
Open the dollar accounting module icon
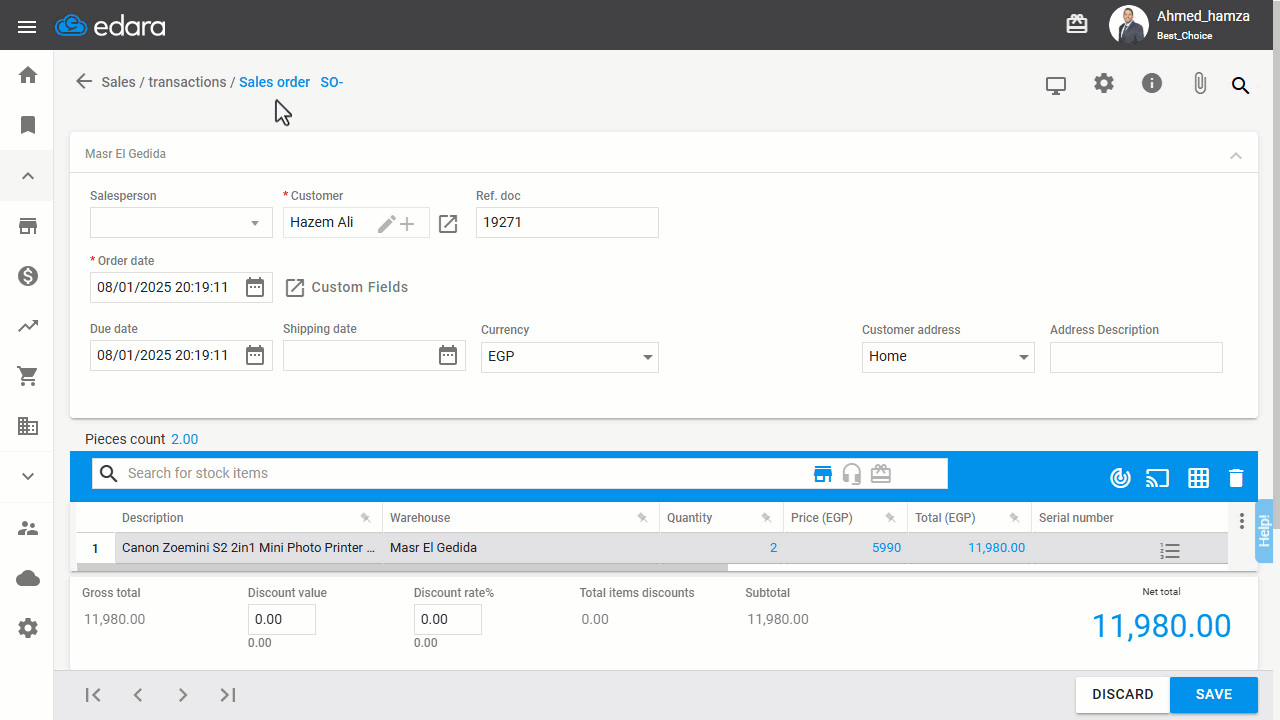[28, 276]
